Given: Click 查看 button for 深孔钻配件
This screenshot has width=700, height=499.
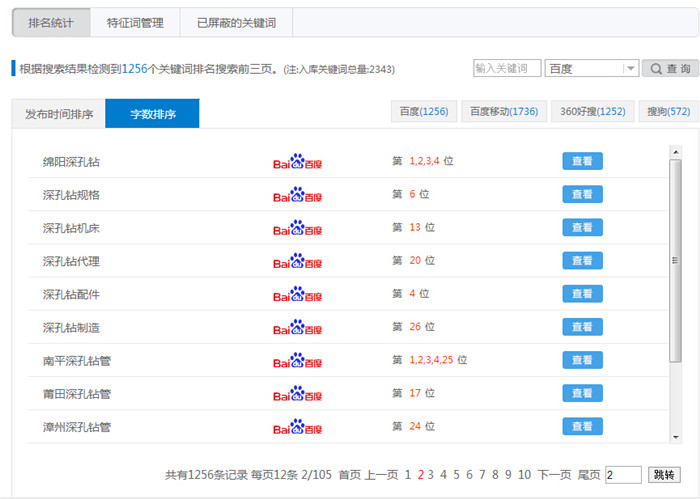Looking at the screenshot, I should pos(582,294).
